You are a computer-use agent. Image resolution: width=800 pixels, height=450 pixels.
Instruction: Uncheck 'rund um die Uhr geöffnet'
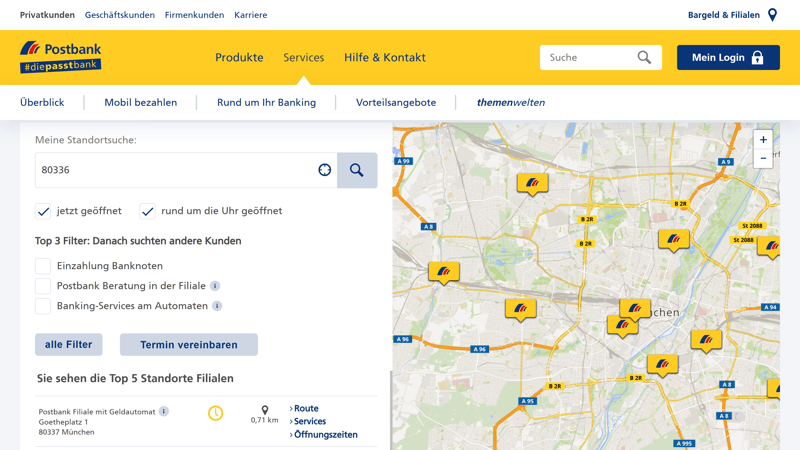148,211
